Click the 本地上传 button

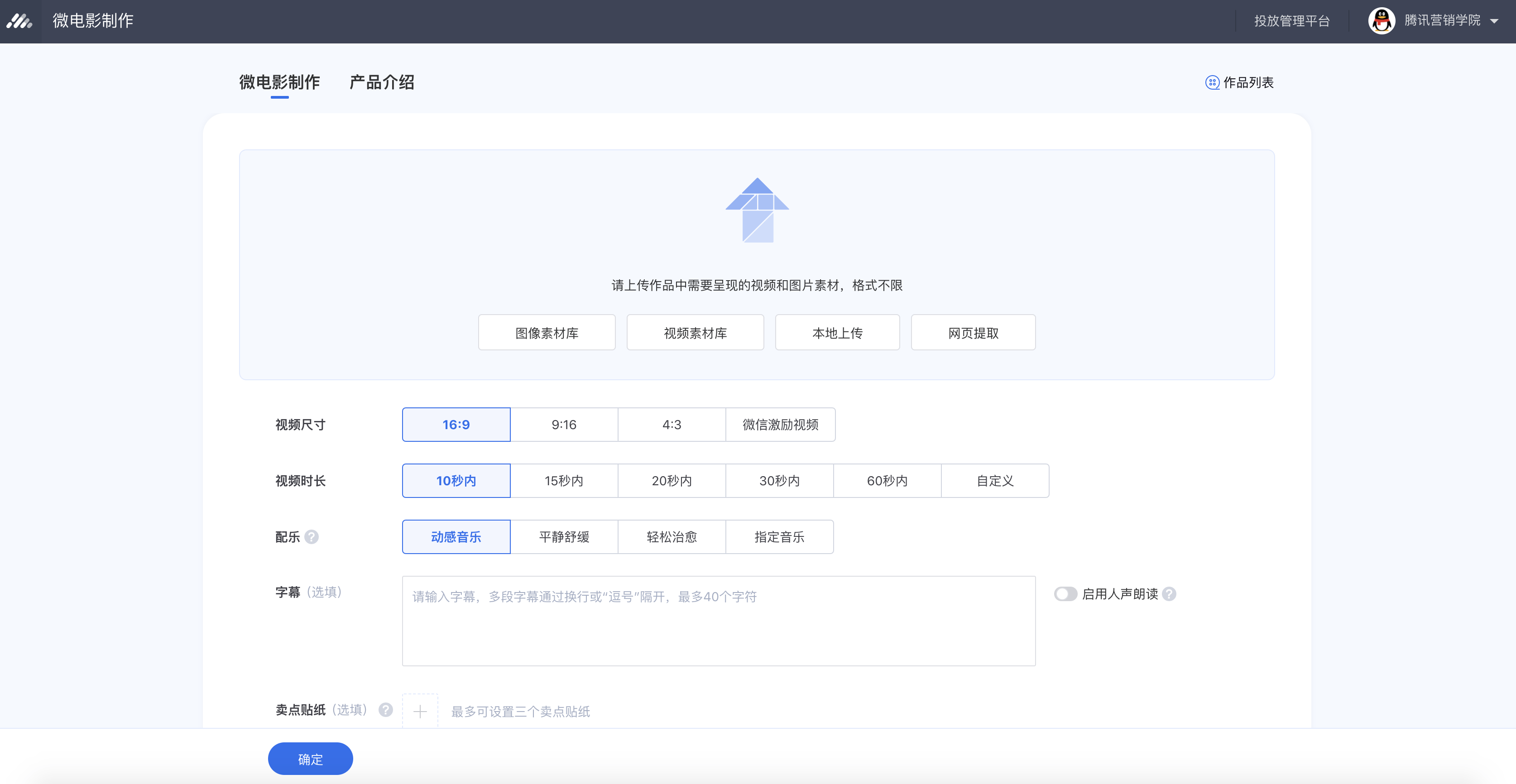coord(837,333)
